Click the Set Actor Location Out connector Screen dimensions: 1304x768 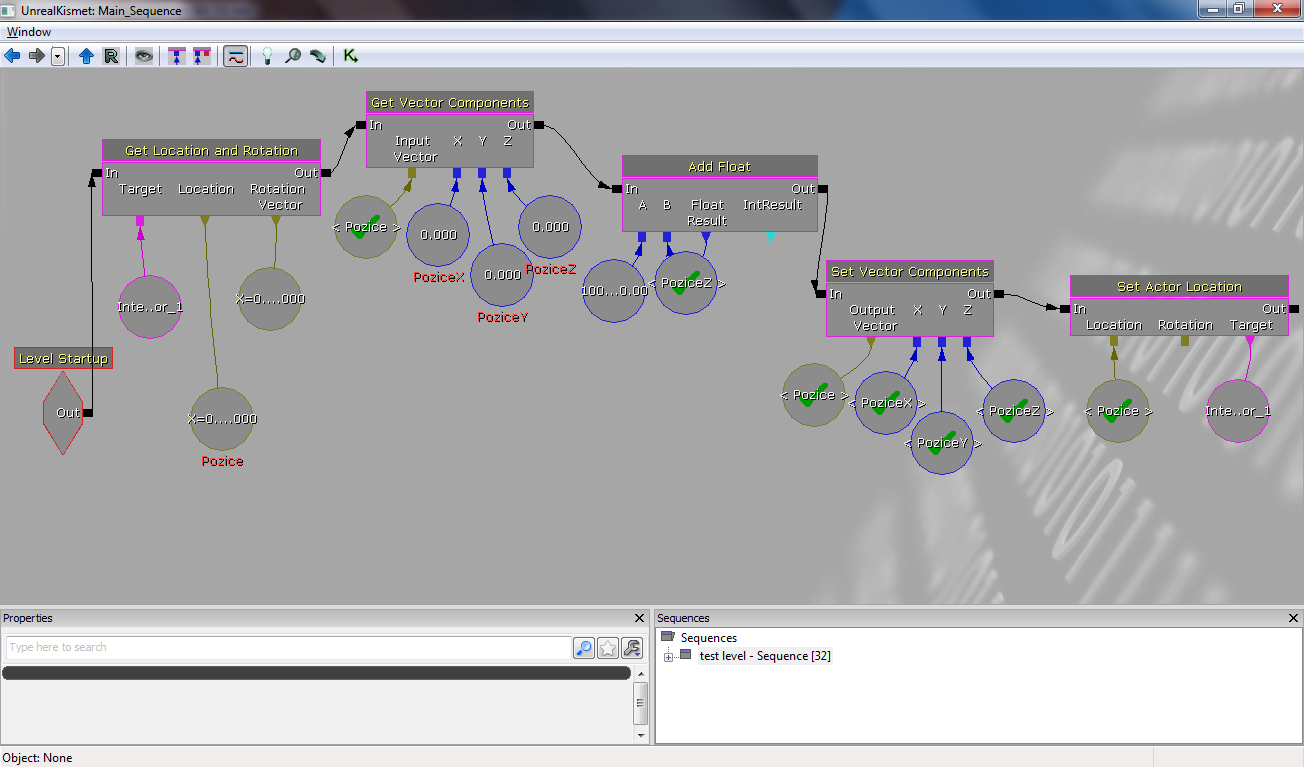pyautogui.click(x=1294, y=308)
